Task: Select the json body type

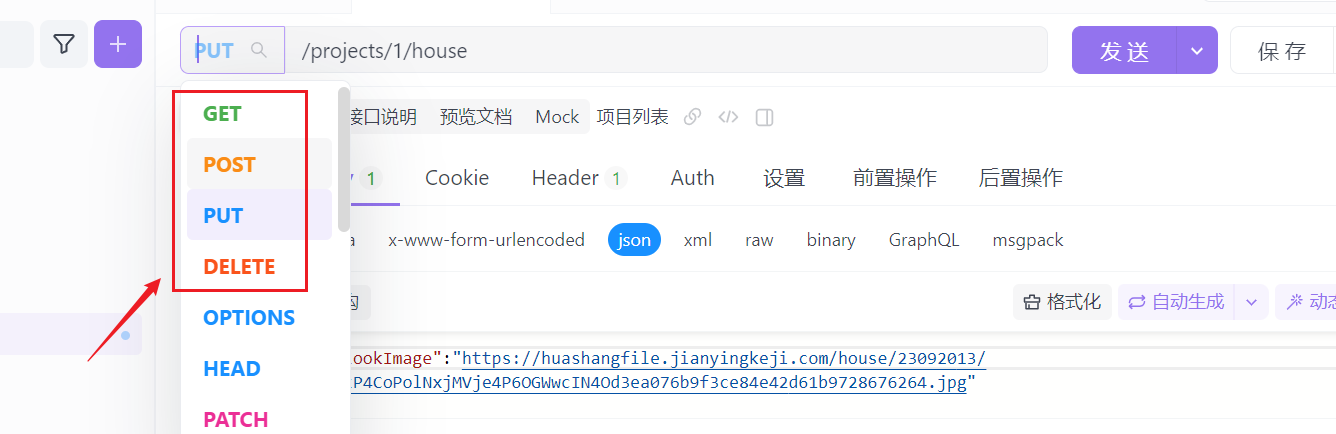Action: pyautogui.click(x=634, y=240)
